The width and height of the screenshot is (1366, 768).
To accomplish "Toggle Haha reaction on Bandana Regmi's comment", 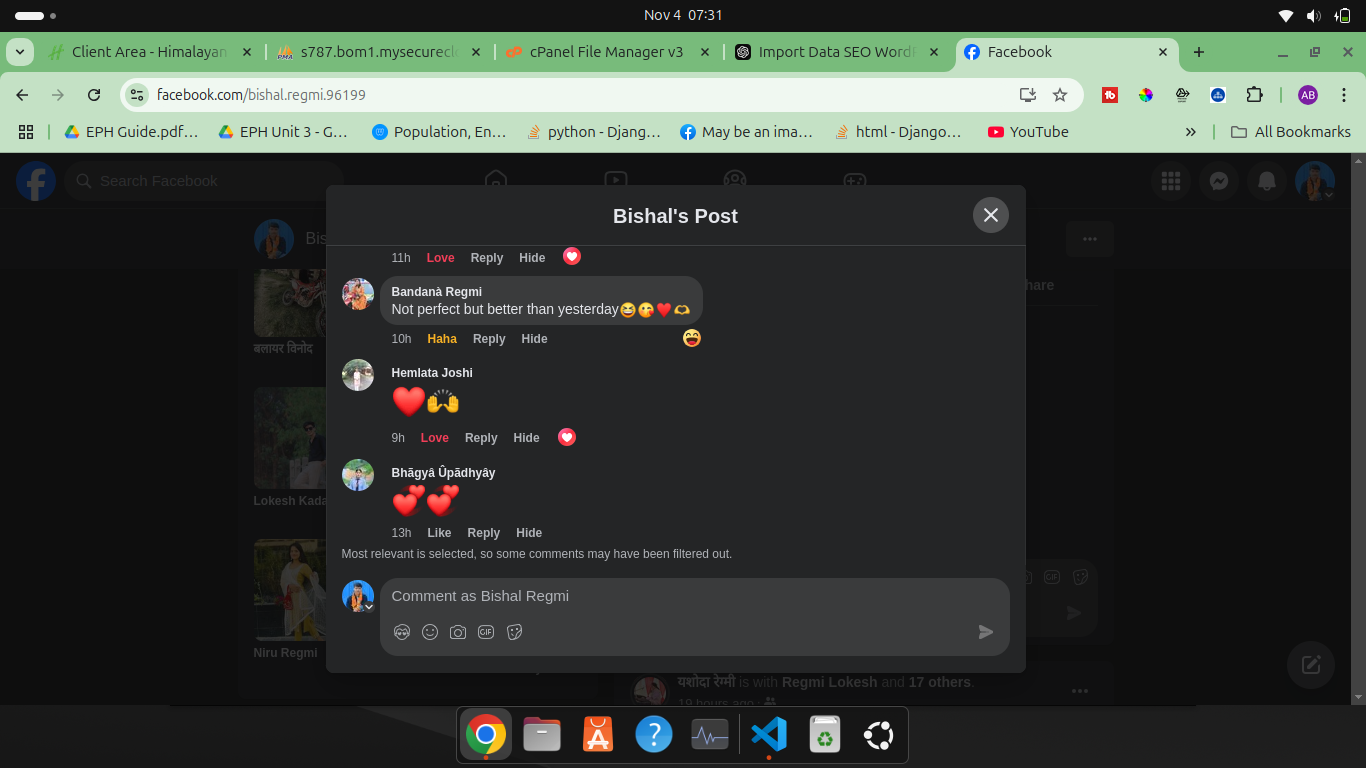I will pos(442,339).
